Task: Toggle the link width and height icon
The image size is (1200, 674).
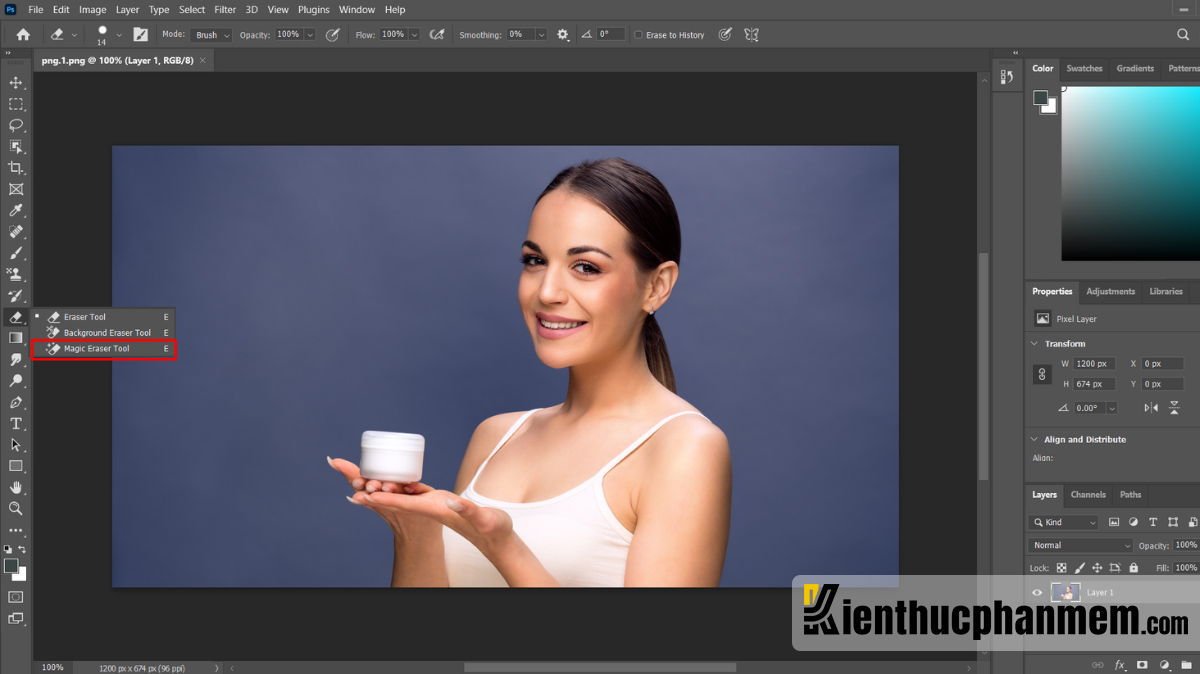Action: click(1042, 373)
